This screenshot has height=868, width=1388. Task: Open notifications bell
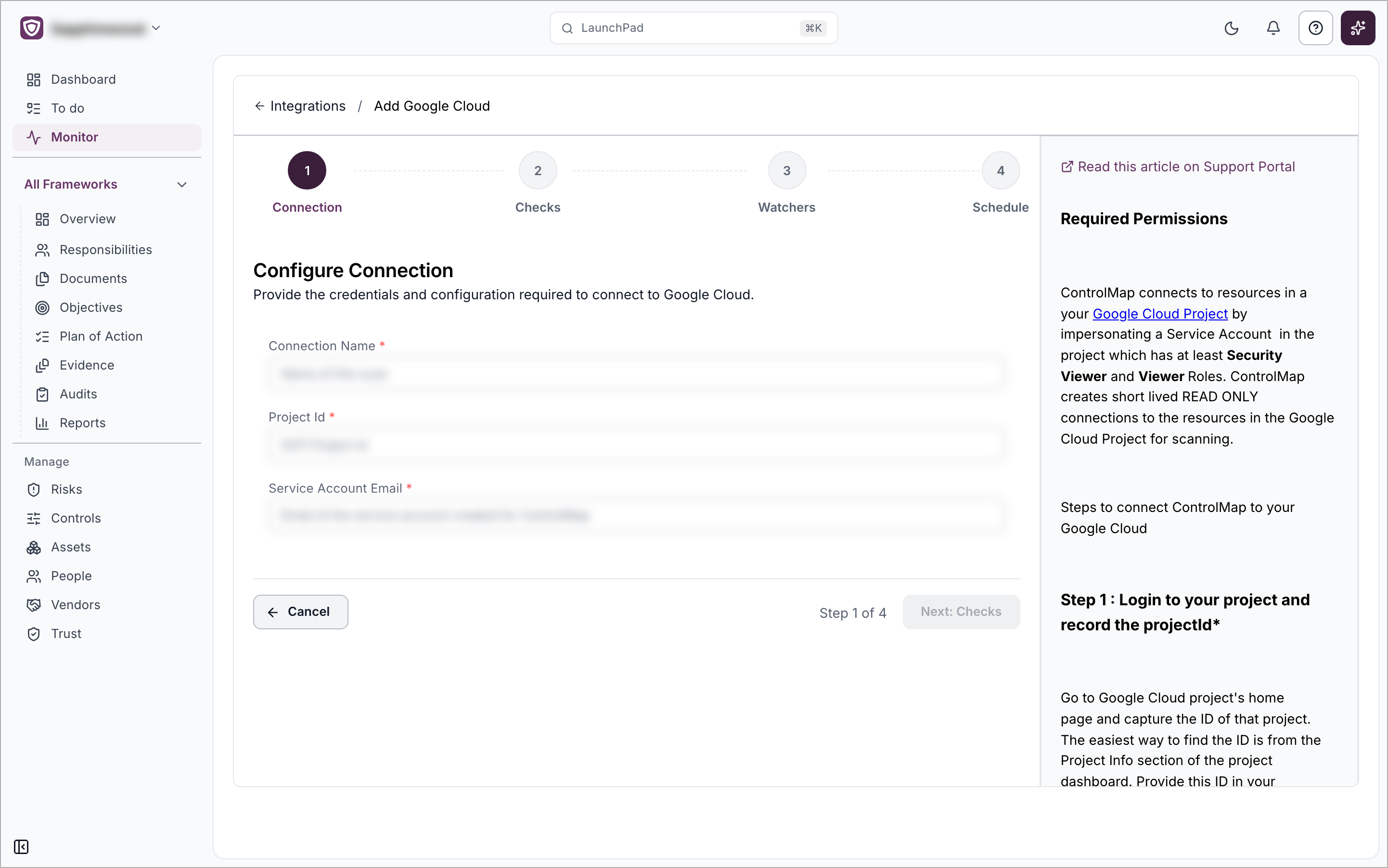(x=1273, y=28)
